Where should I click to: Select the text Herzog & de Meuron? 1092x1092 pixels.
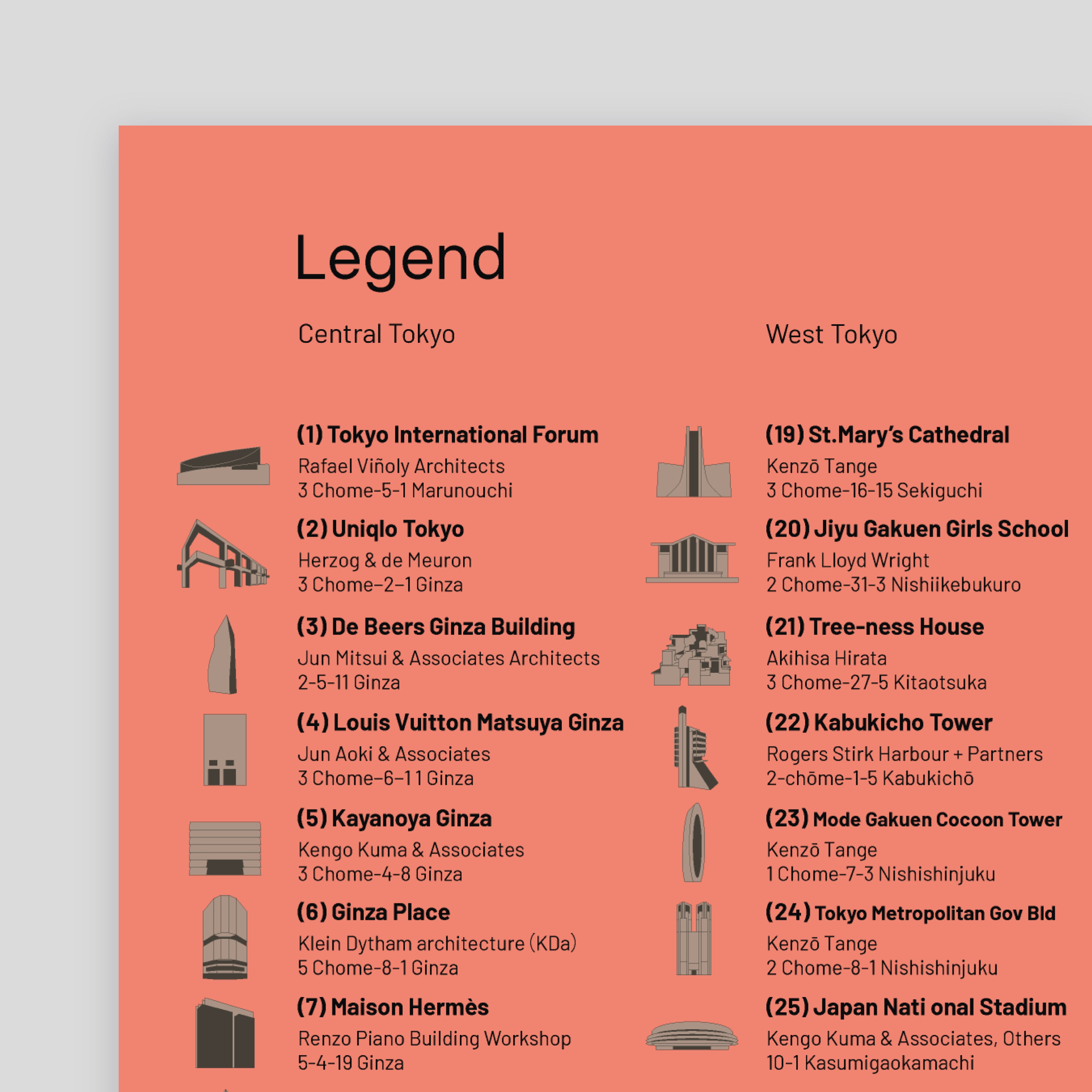point(385,560)
